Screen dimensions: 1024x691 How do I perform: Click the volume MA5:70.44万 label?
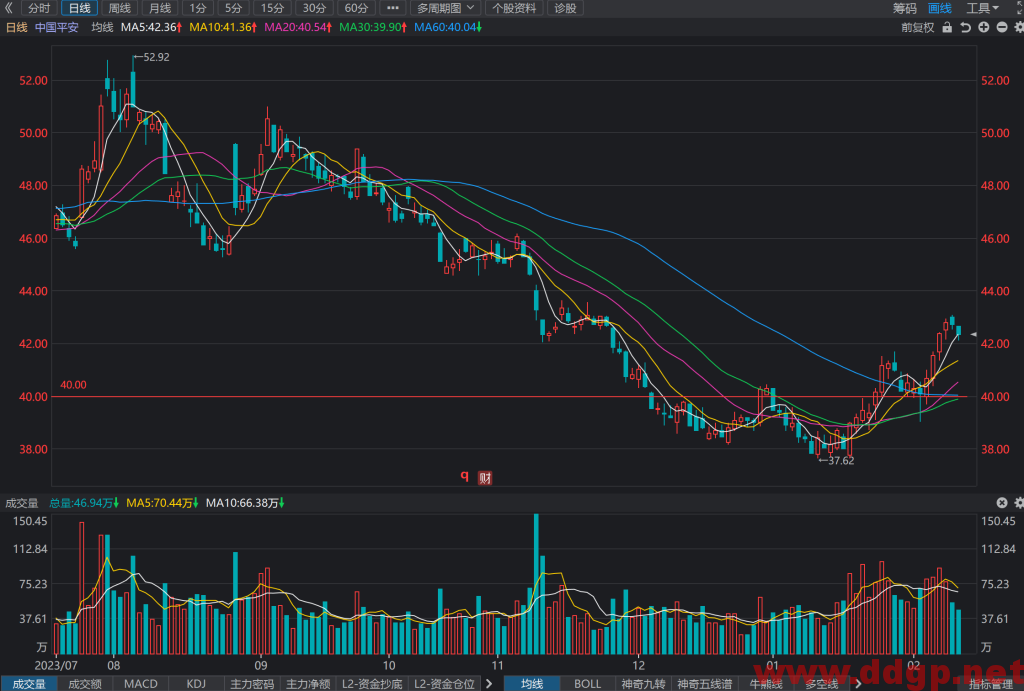pos(162,502)
